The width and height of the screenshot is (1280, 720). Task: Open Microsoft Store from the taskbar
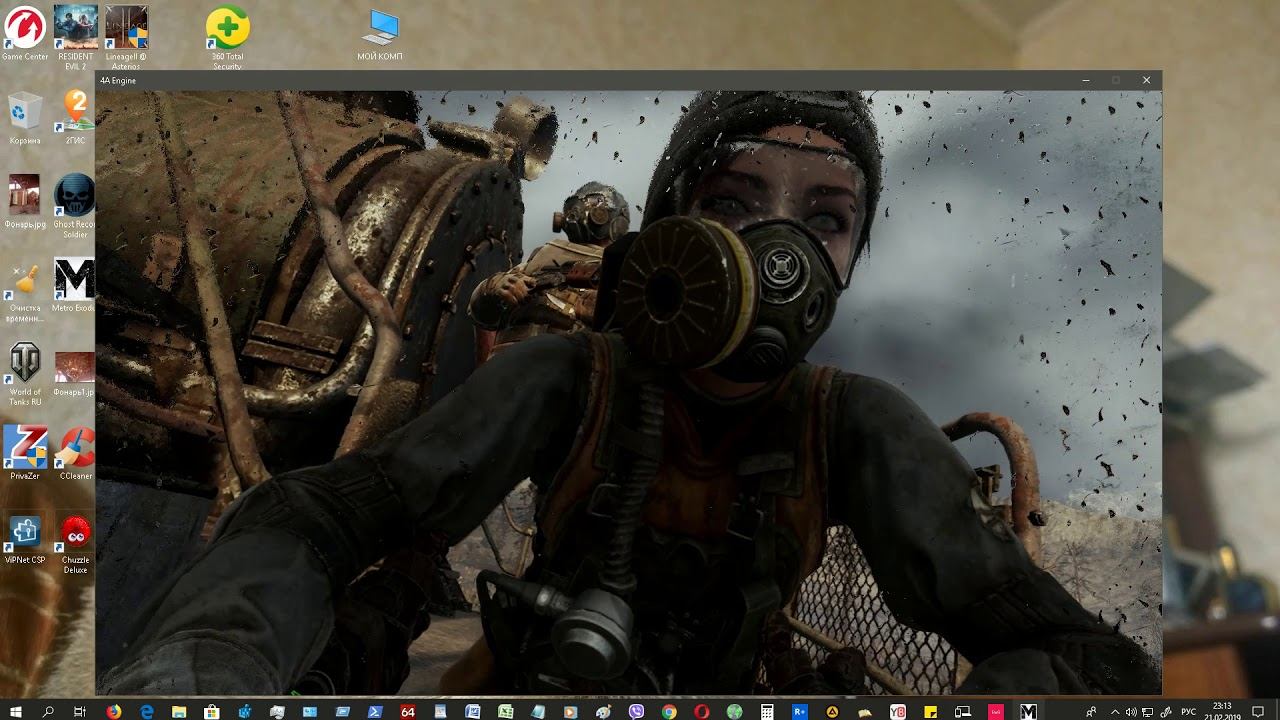(x=212, y=711)
